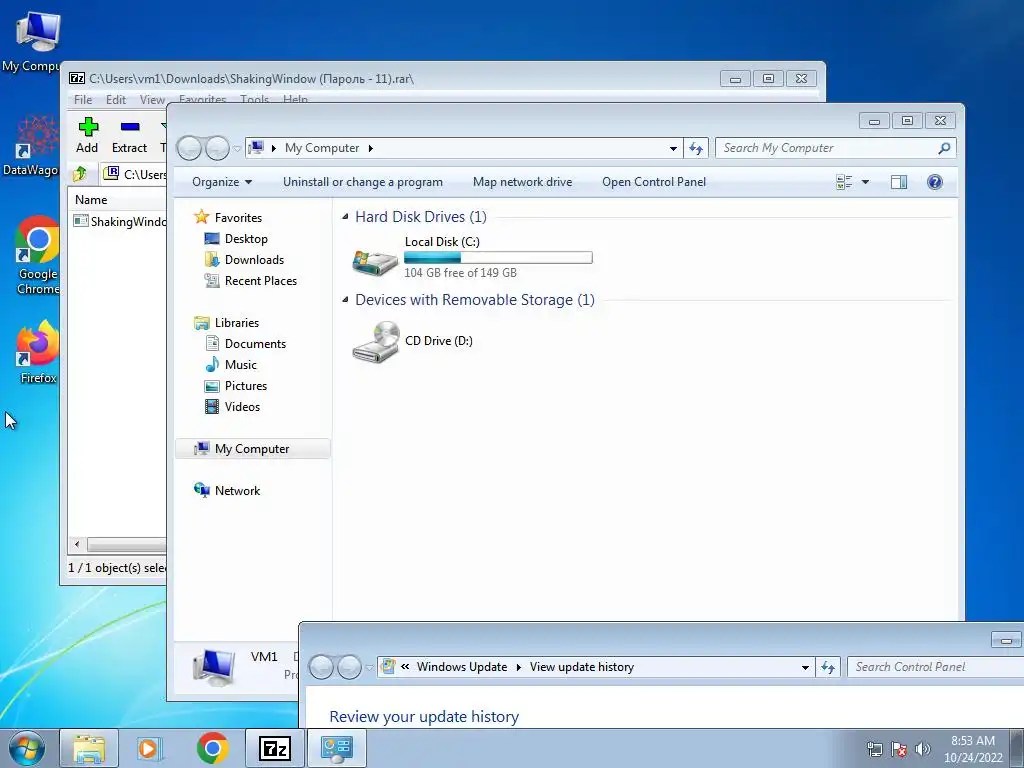The image size is (1024, 768).
Task: Open the Edit menu in 7-Zip
Action: (x=116, y=99)
